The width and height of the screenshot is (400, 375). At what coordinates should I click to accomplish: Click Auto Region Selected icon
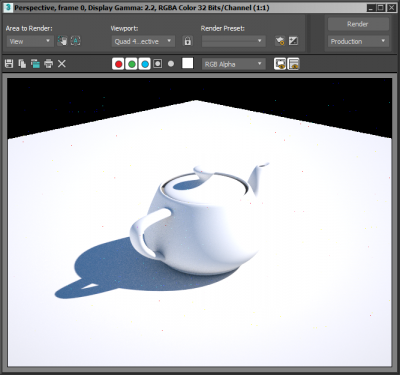76,41
